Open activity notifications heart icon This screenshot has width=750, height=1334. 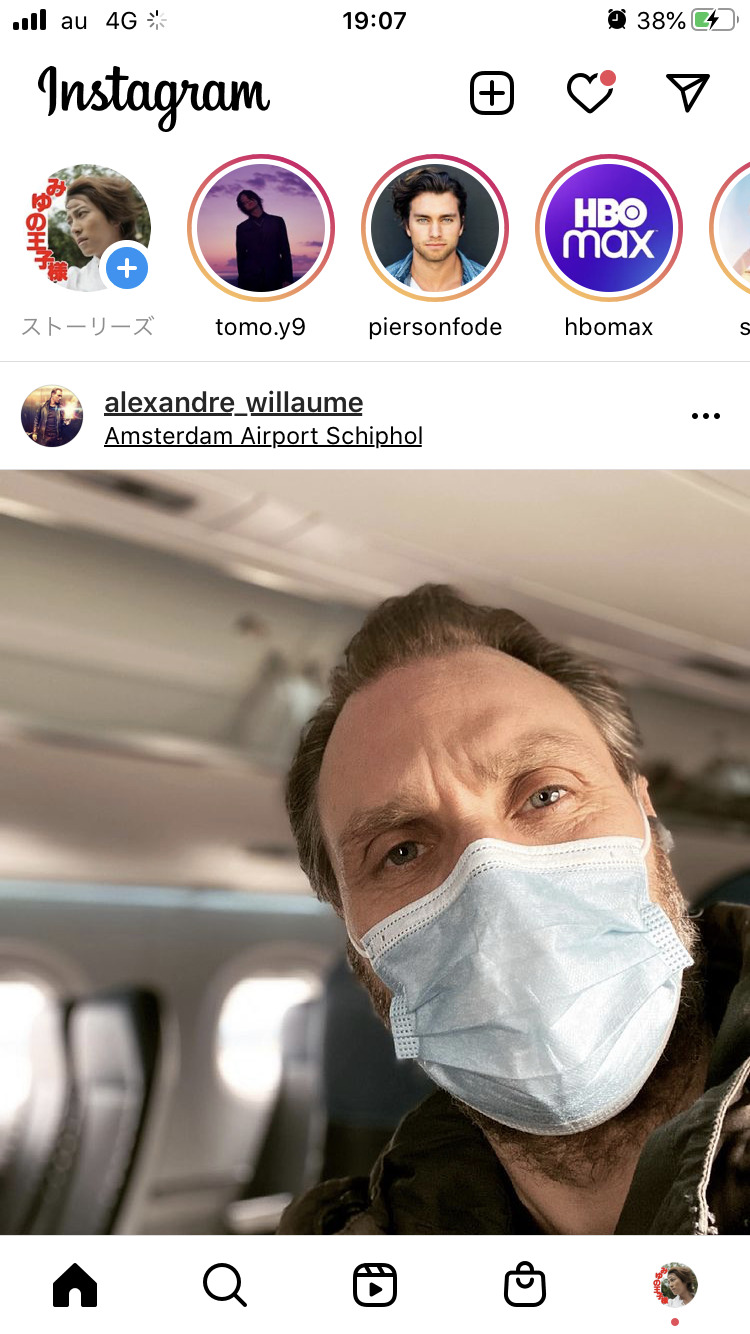(x=590, y=93)
